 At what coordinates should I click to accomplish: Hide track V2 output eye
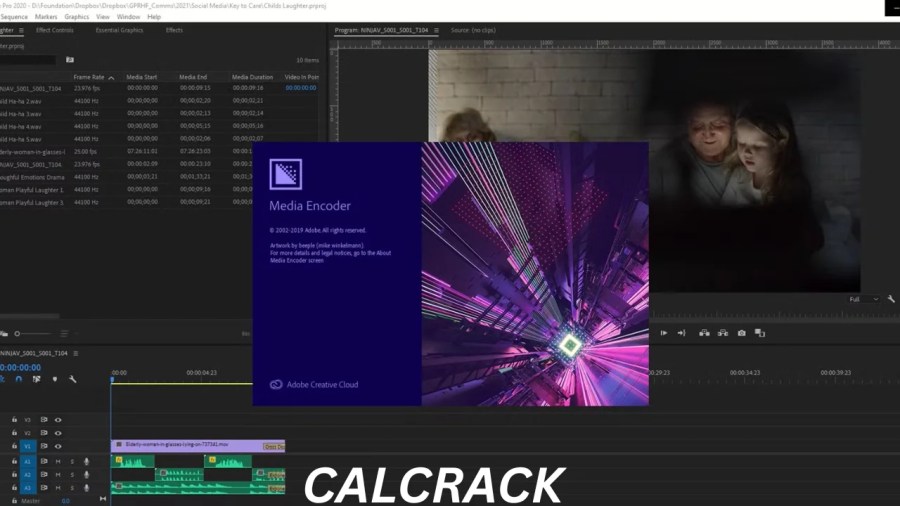58,433
